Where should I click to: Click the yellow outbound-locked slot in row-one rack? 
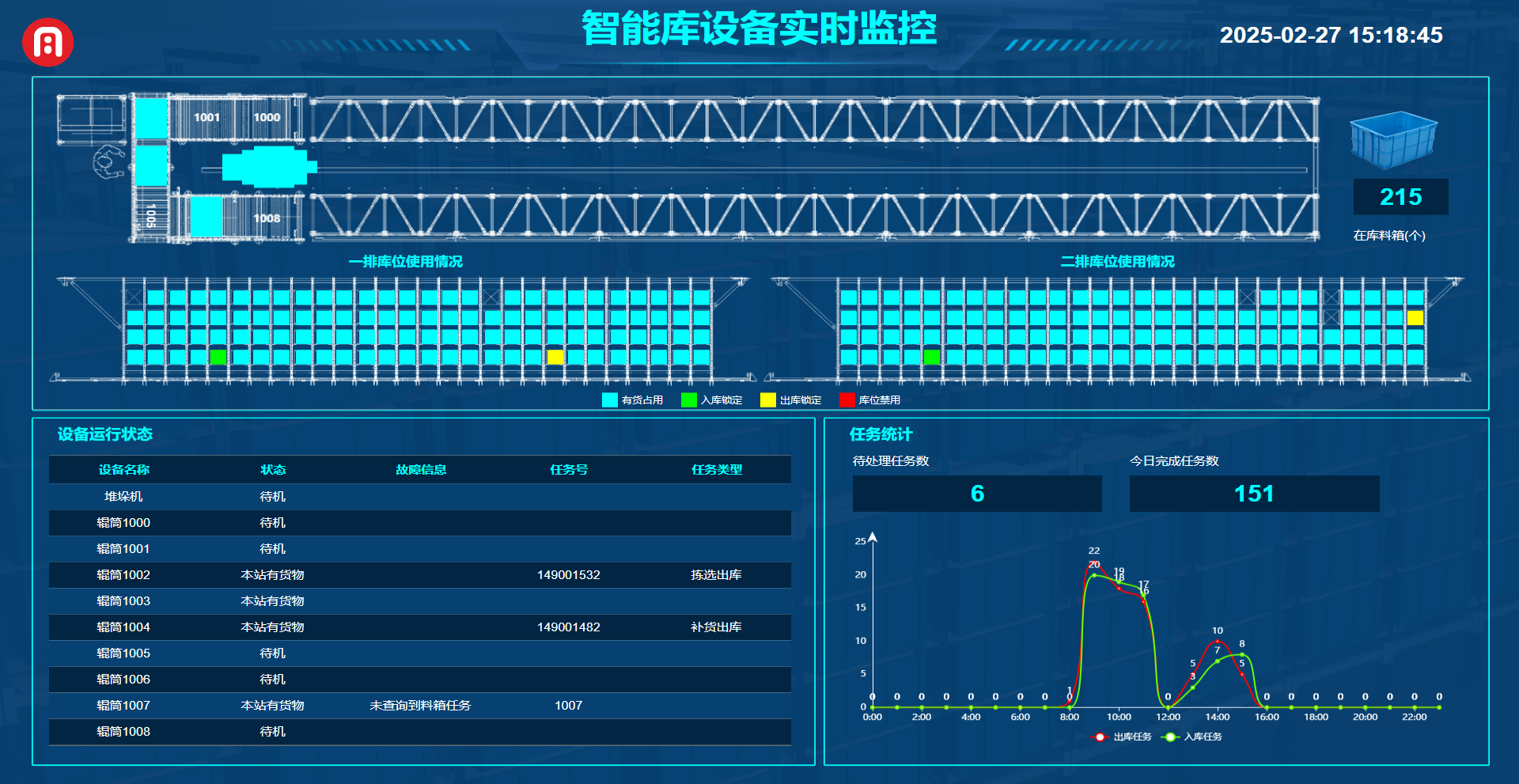point(555,357)
